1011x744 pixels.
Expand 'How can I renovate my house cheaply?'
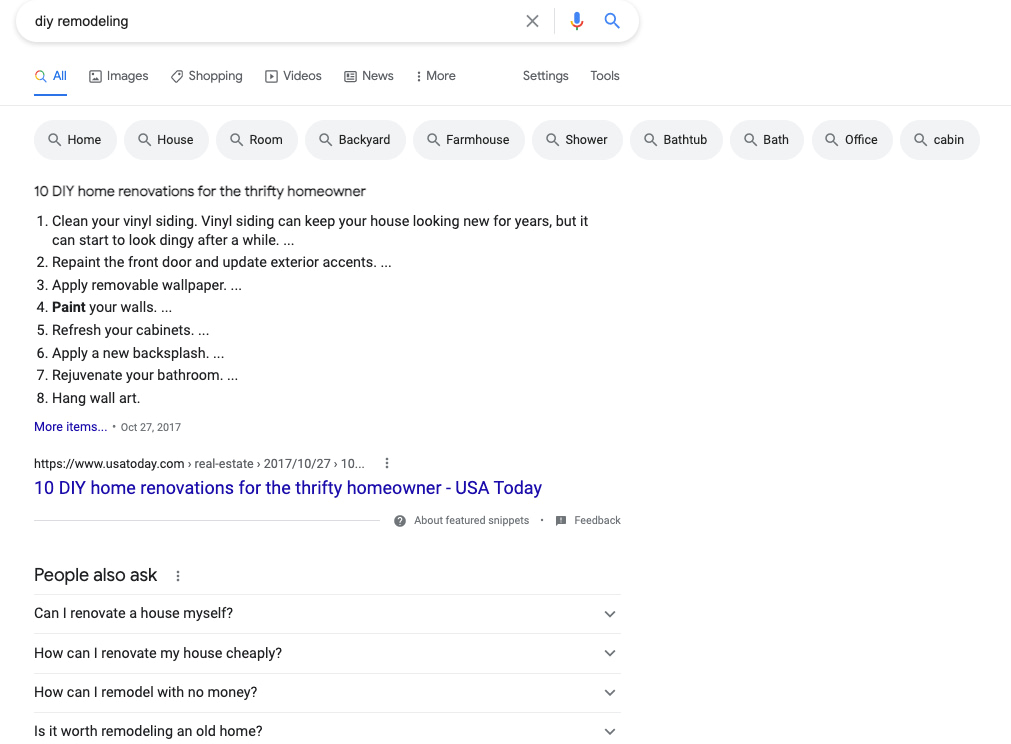click(x=609, y=653)
